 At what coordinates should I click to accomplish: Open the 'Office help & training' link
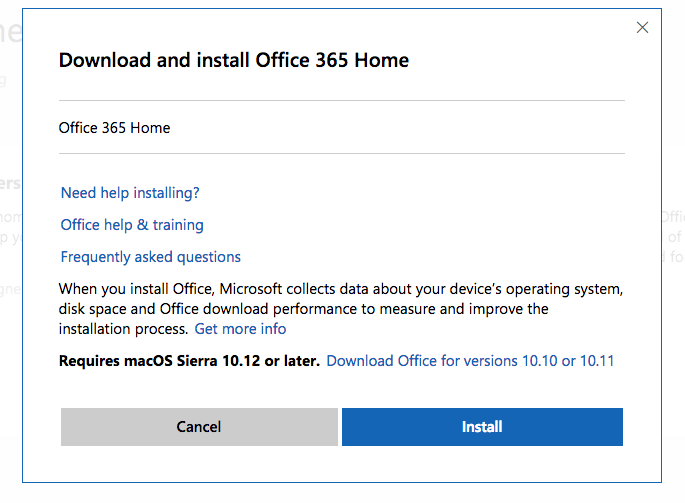132,225
